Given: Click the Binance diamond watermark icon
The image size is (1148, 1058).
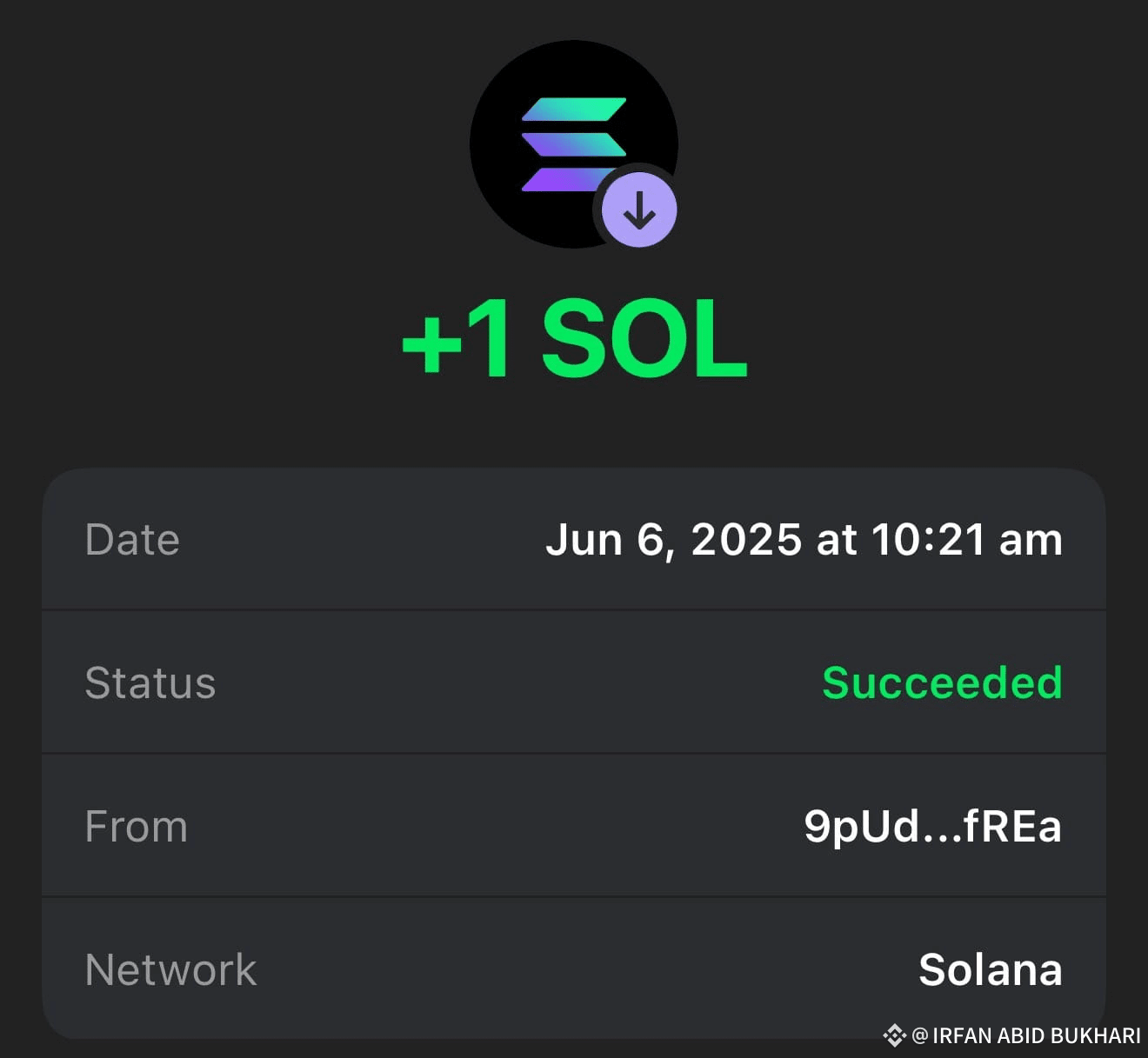Looking at the screenshot, I should click(x=894, y=1035).
